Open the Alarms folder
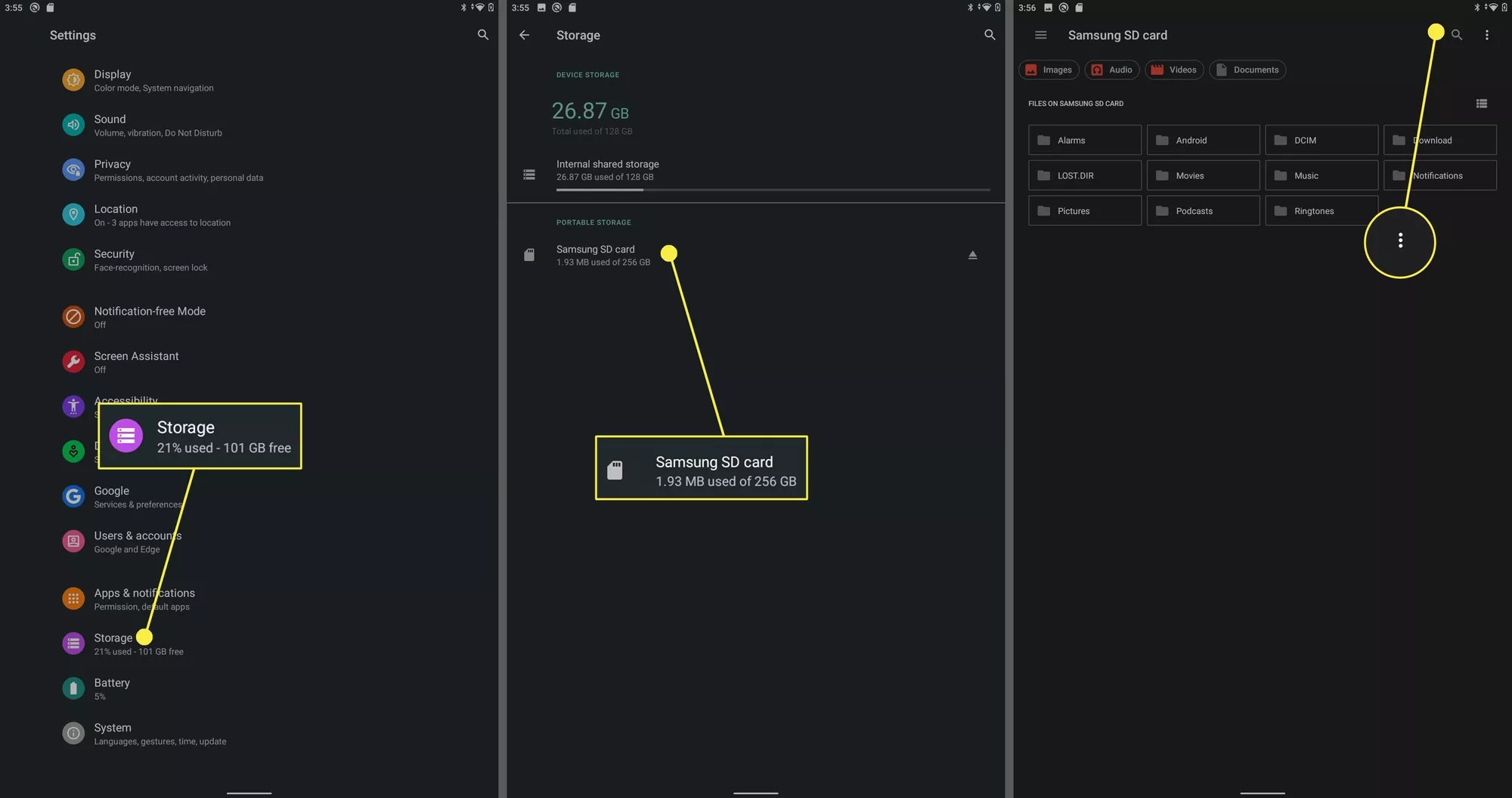Screen dimensions: 1512x798 click(x=1085, y=140)
